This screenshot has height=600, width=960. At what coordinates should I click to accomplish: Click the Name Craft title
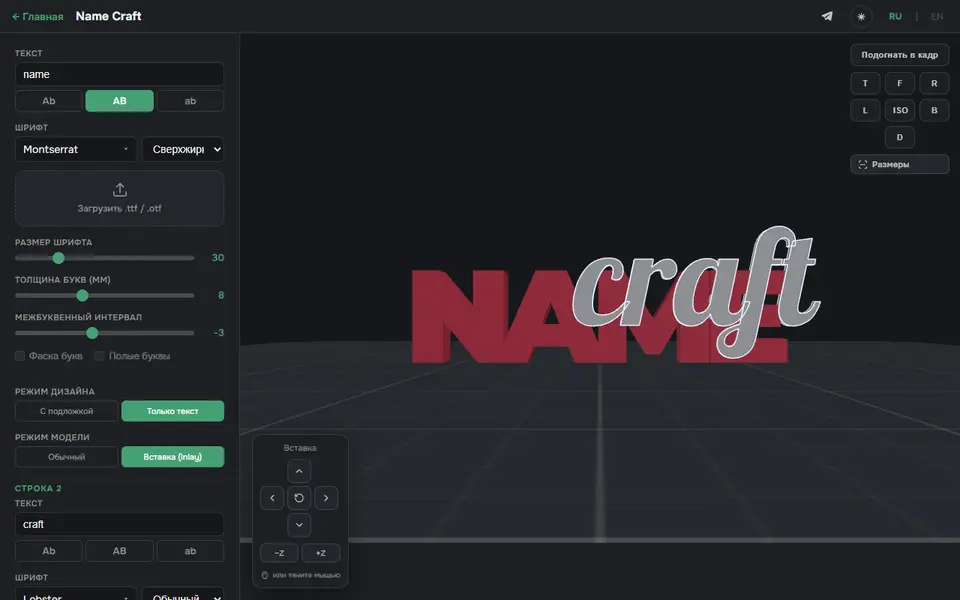pyautogui.click(x=108, y=16)
